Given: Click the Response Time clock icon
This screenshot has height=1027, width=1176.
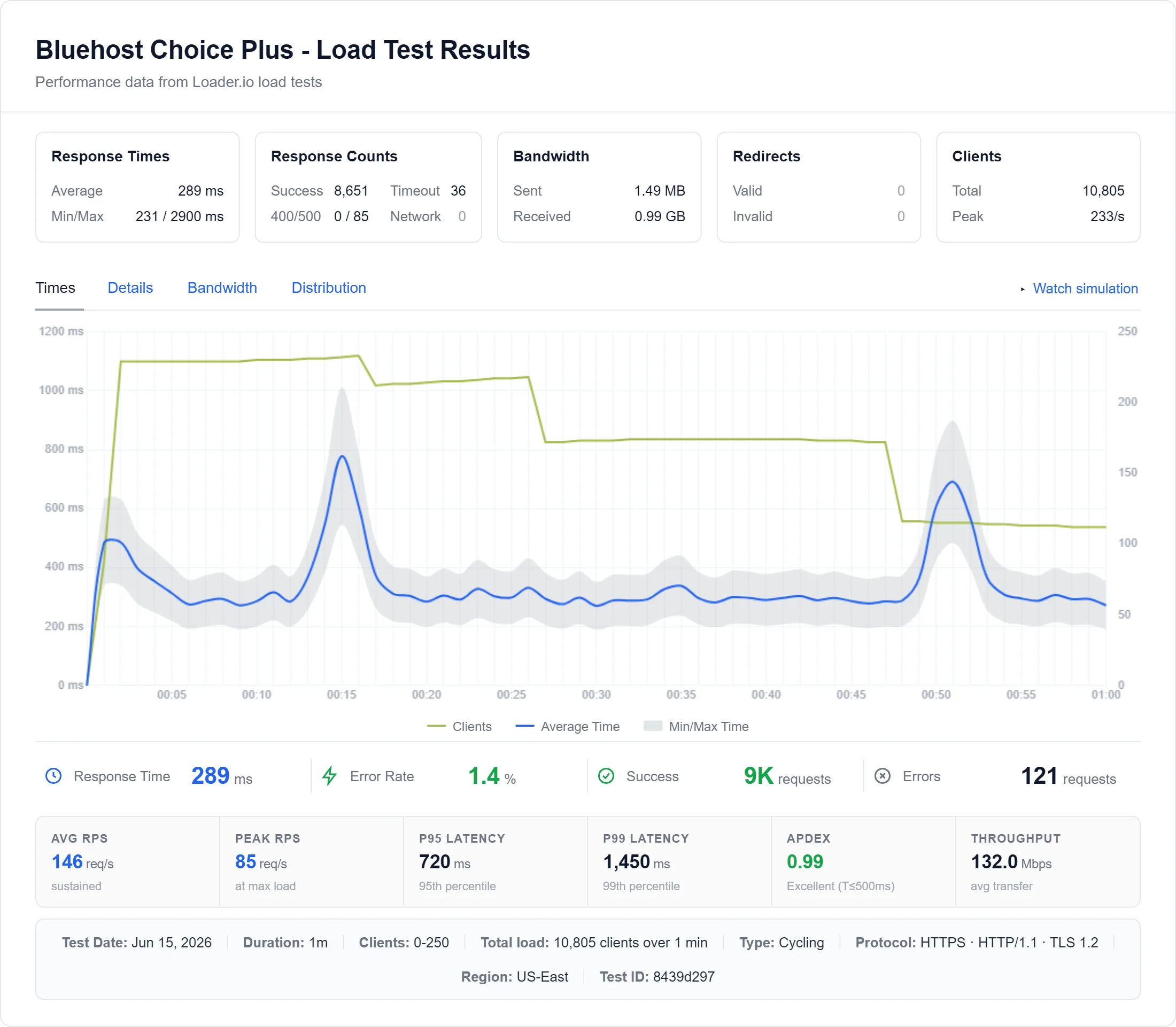Looking at the screenshot, I should (x=53, y=776).
